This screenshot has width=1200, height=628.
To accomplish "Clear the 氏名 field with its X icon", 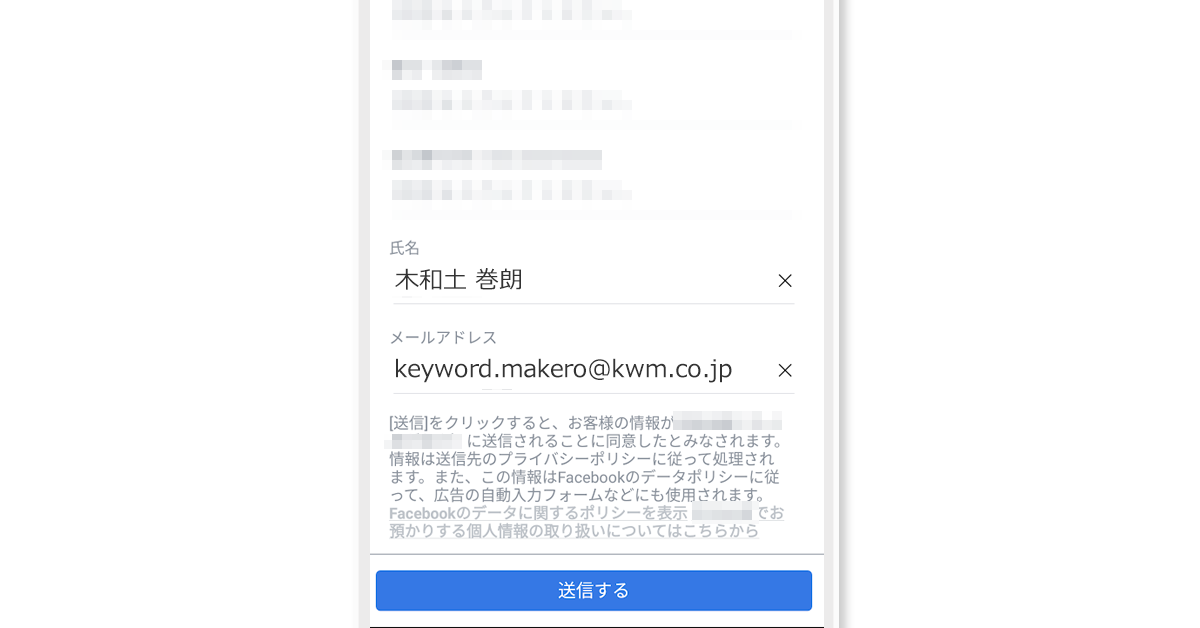I will pyautogui.click(x=785, y=281).
